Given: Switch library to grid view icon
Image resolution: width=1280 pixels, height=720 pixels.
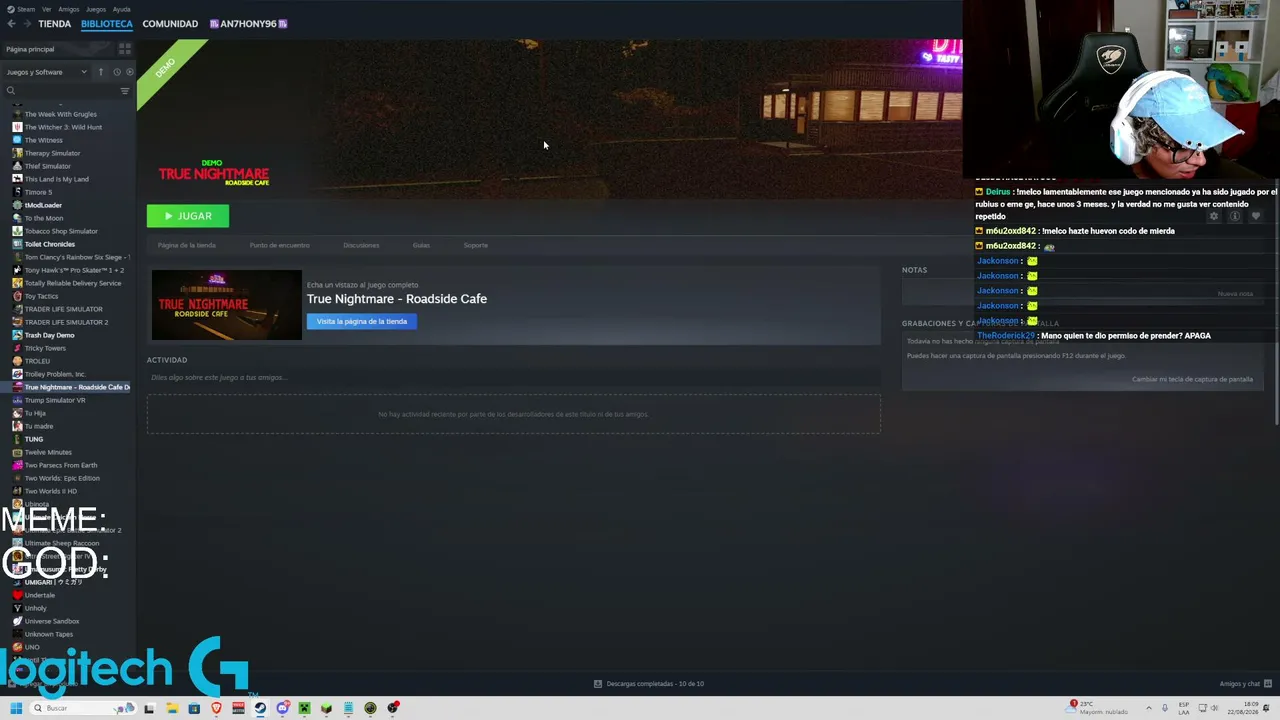Looking at the screenshot, I should tap(125, 48).
